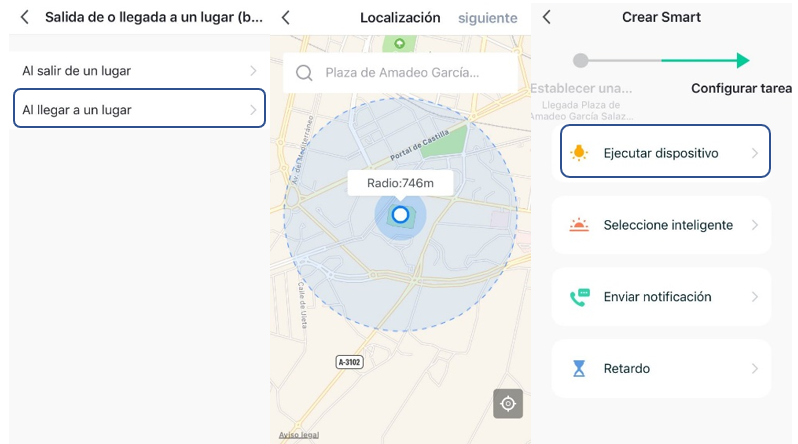The height and width of the screenshot is (444, 798).
Task: Click the Plaza de Amadeo García search field
Action: click(402, 73)
